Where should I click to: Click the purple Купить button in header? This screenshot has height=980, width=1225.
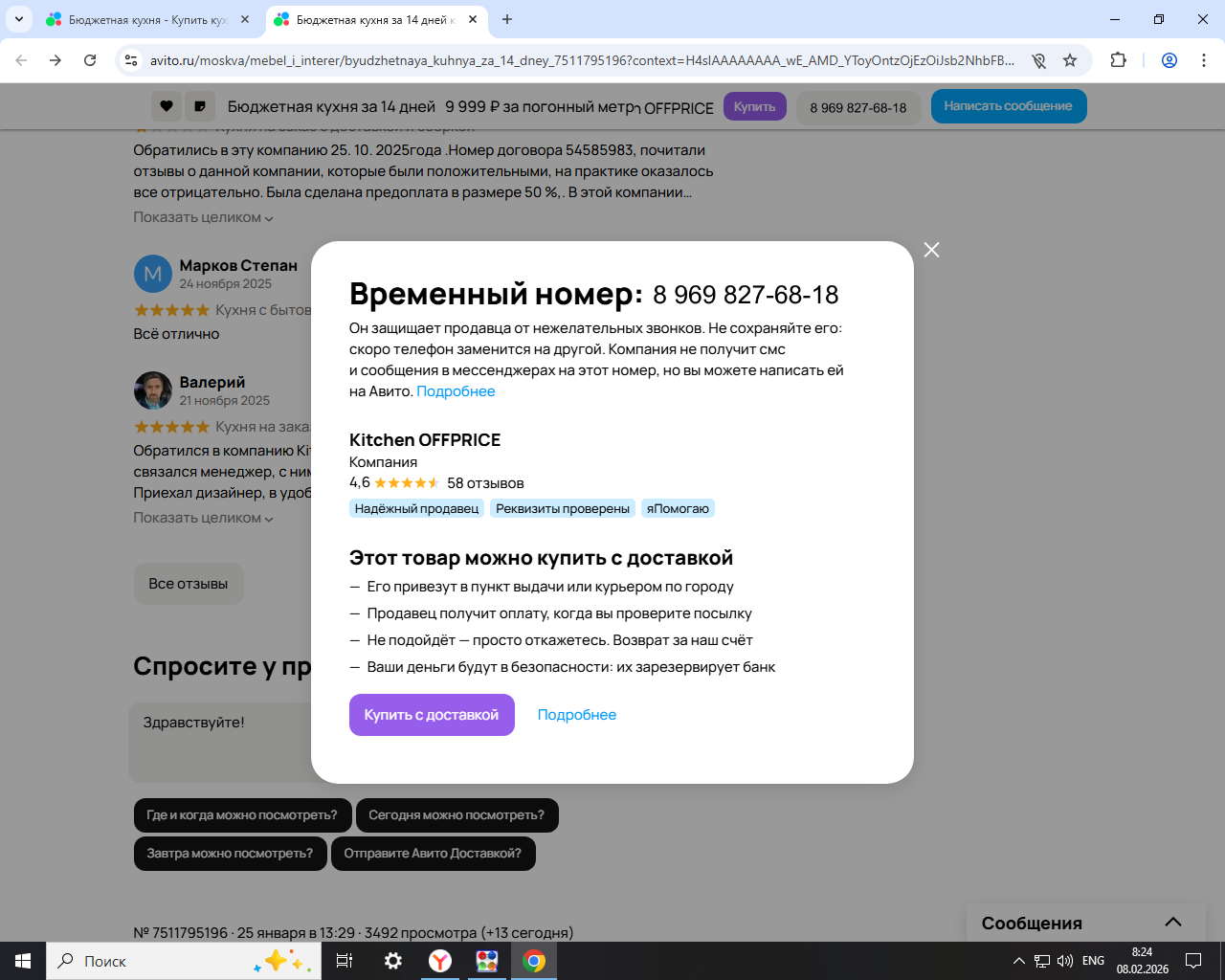755,106
